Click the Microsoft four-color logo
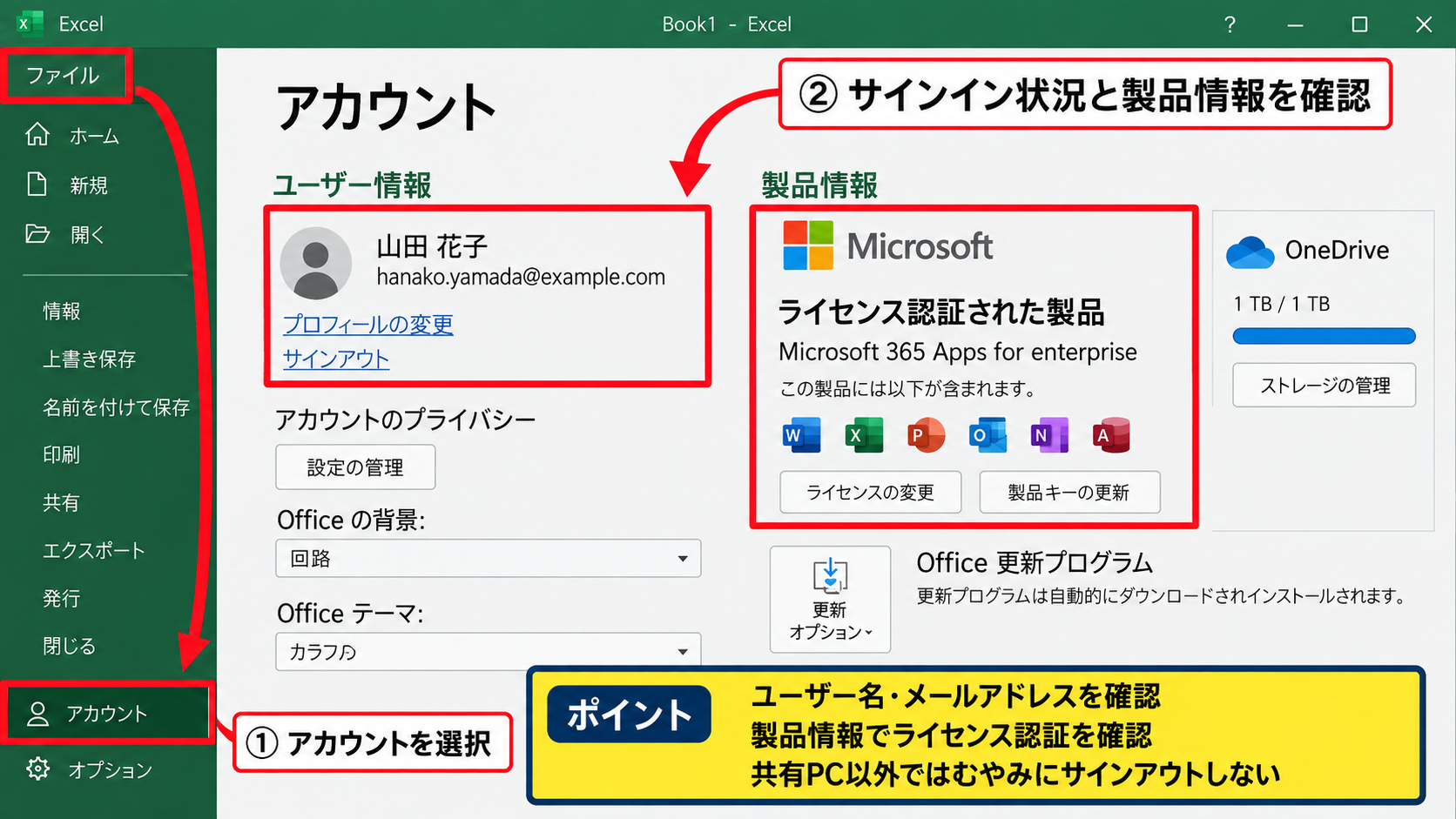The width and height of the screenshot is (1456, 819). click(x=808, y=245)
